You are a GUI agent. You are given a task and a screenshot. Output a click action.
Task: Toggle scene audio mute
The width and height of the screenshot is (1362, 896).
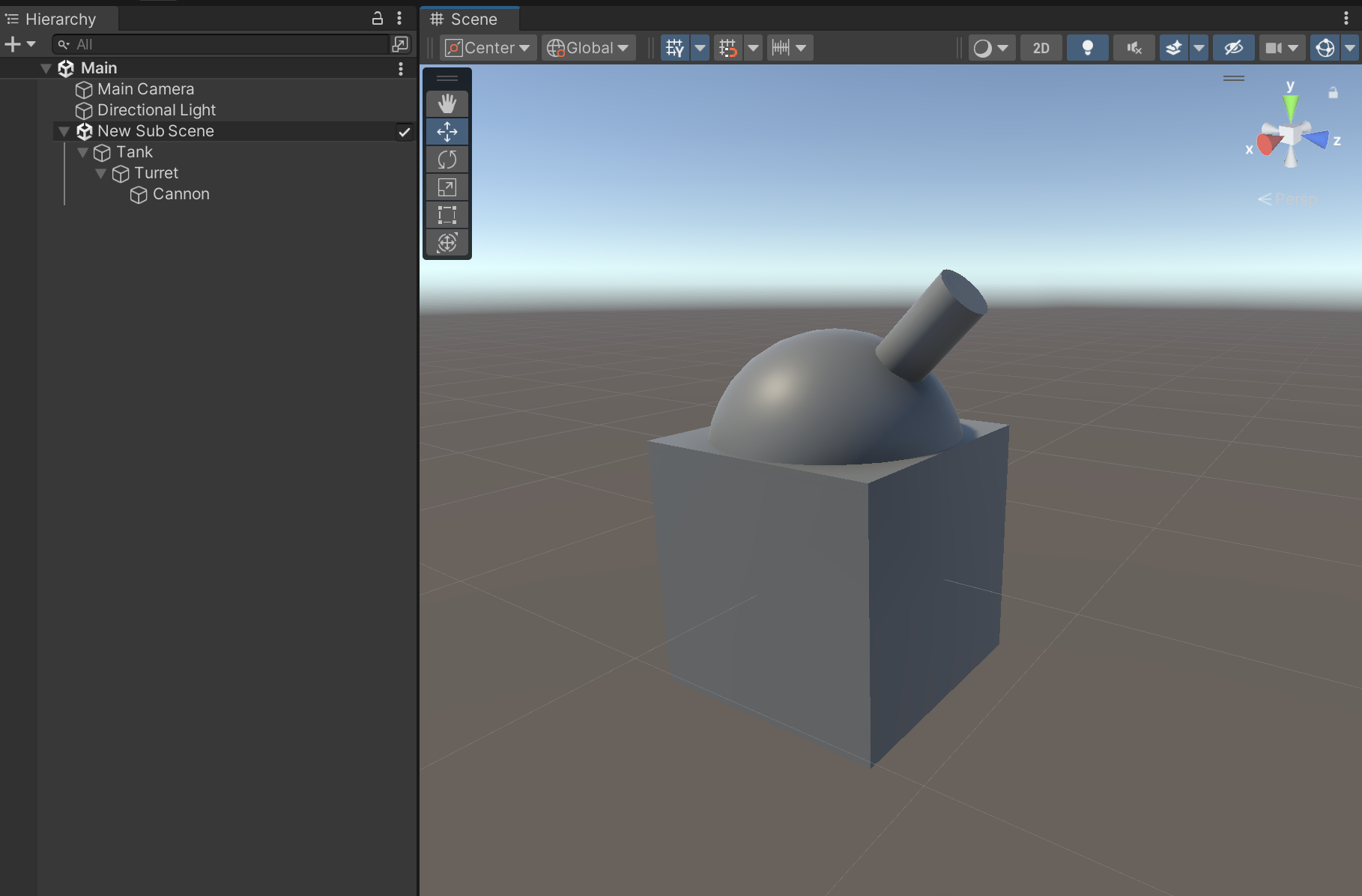coord(1134,48)
